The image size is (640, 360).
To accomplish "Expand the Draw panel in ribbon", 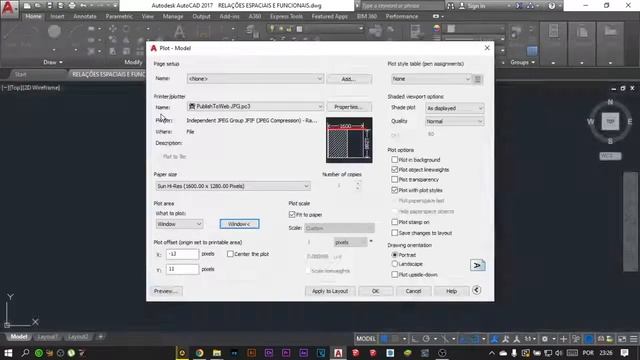I will point(53,62).
